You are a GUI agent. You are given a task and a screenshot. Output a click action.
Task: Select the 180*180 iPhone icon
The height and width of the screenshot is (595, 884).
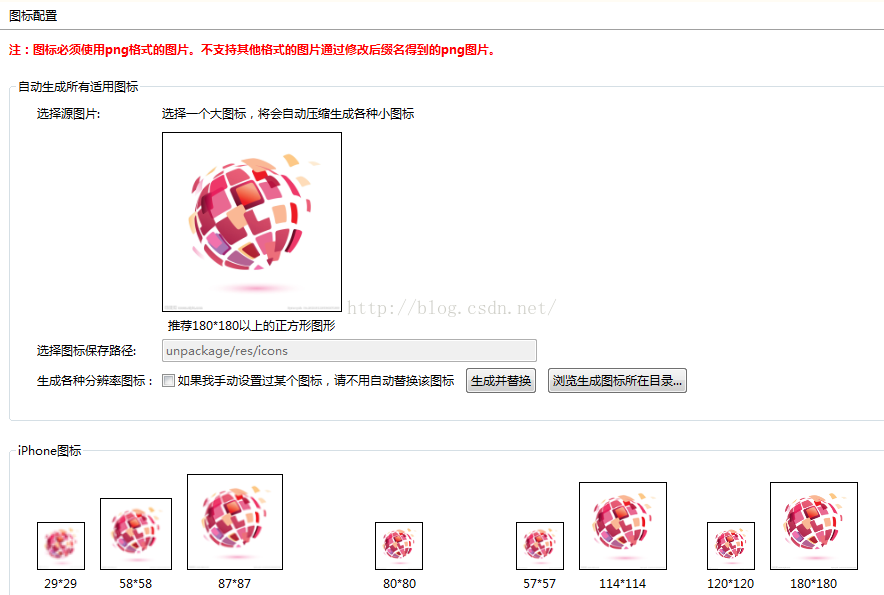(814, 526)
